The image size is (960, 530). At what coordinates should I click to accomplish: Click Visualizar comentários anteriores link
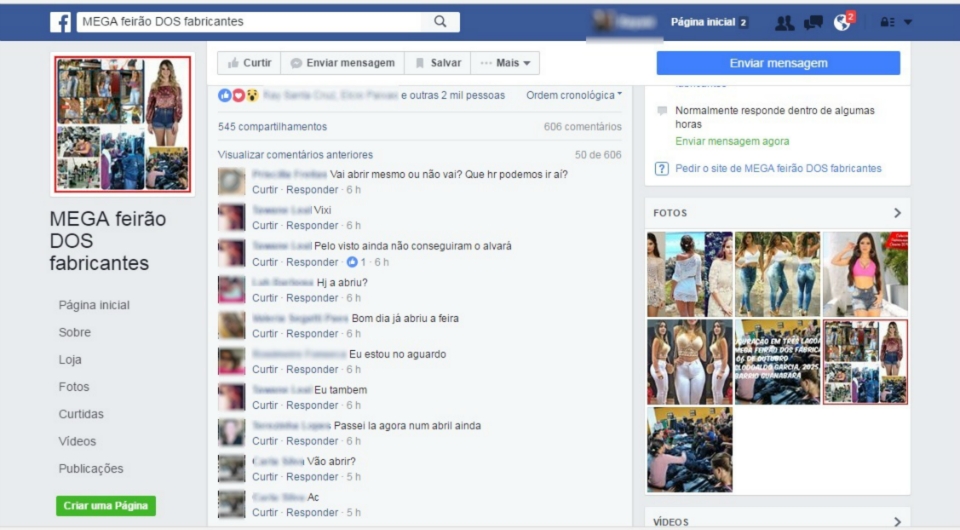pos(295,155)
